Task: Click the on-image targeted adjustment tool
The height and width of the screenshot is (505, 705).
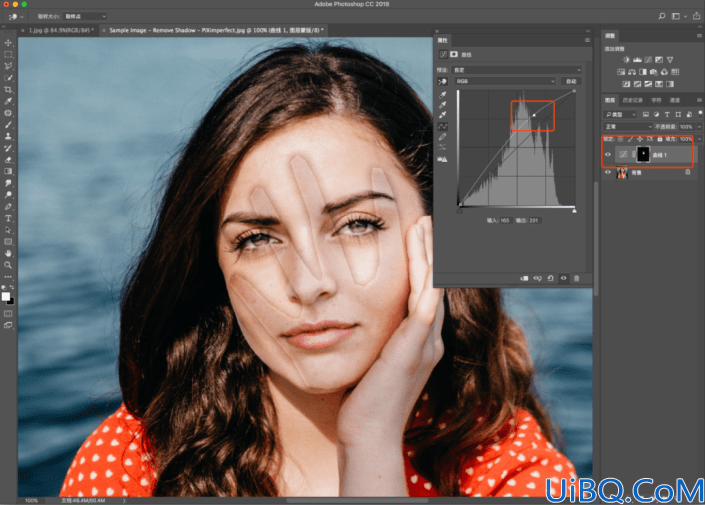Action: pyautogui.click(x=442, y=81)
